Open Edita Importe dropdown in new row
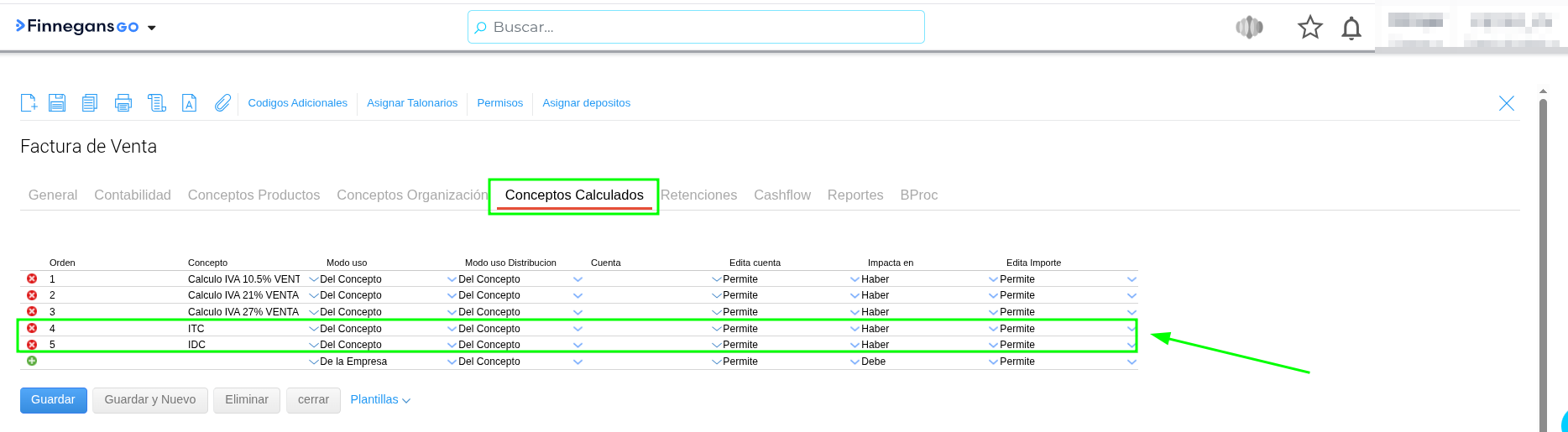Screen dimensions: 1568x432 [1132, 362]
